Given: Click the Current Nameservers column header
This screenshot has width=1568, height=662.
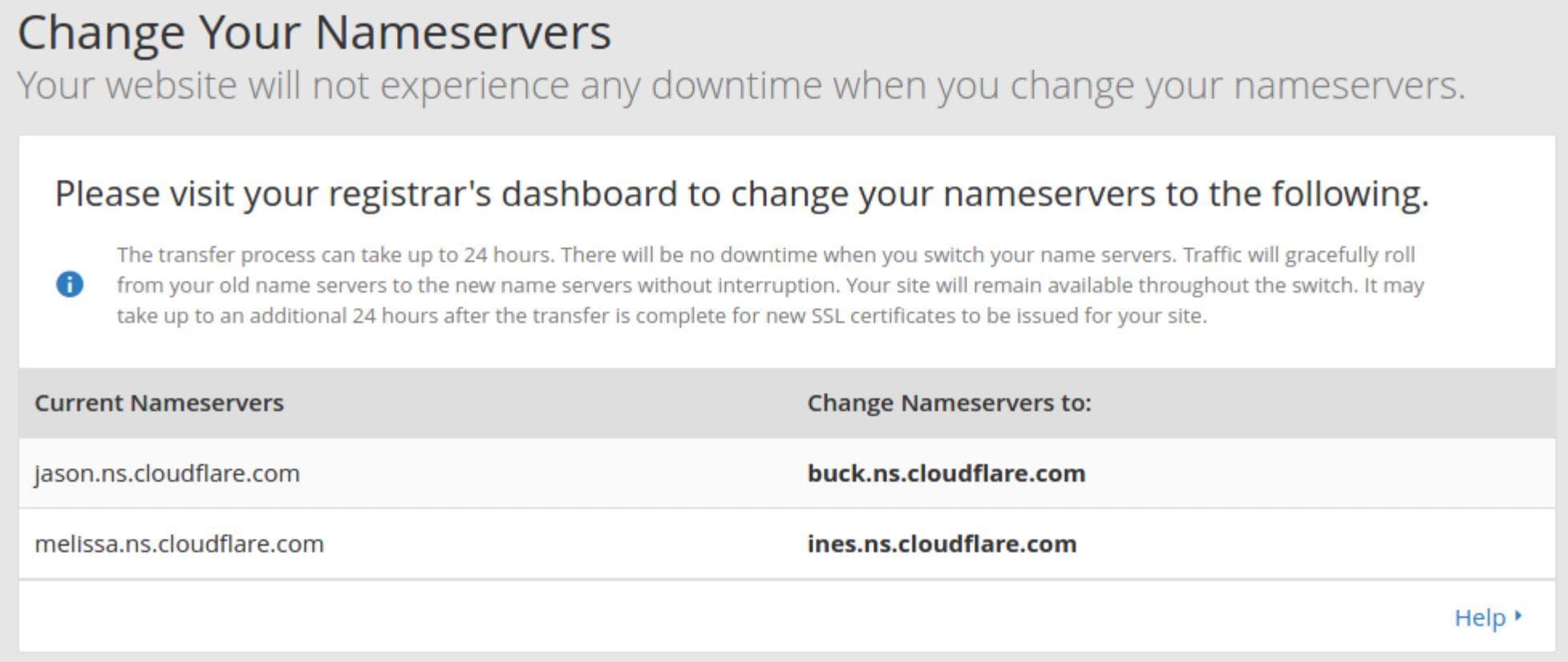Looking at the screenshot, I should [x=159, y=403].
